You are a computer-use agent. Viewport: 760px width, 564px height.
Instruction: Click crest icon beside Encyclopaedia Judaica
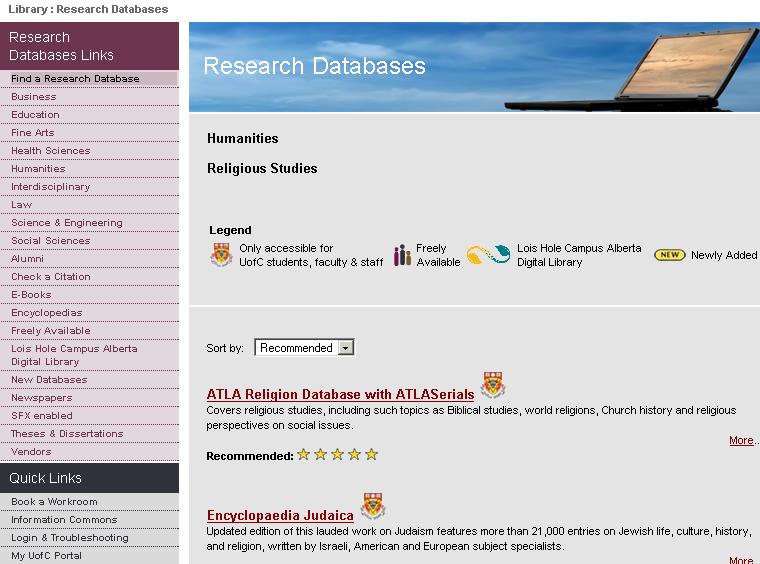[x=373, y=506]
